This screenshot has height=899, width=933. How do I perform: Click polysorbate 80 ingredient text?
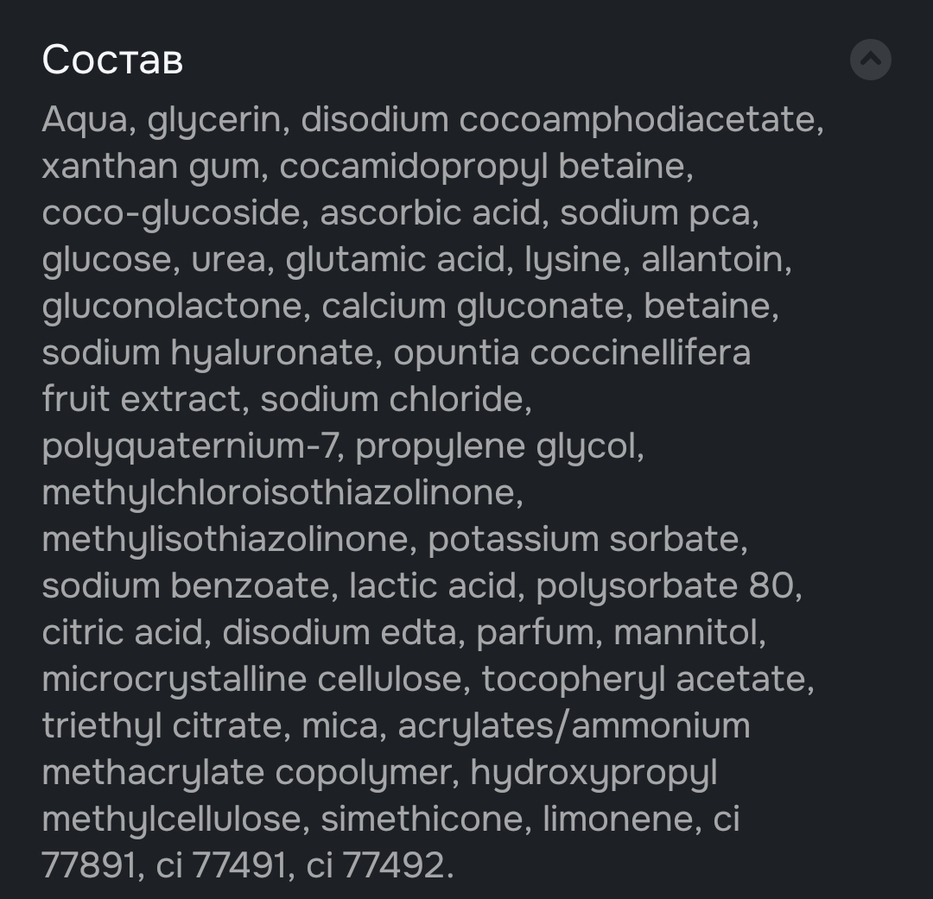666,586
